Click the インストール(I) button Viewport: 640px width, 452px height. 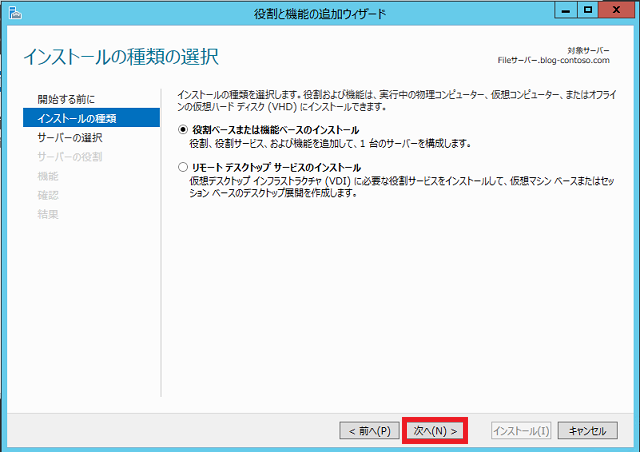pos(520,430)
